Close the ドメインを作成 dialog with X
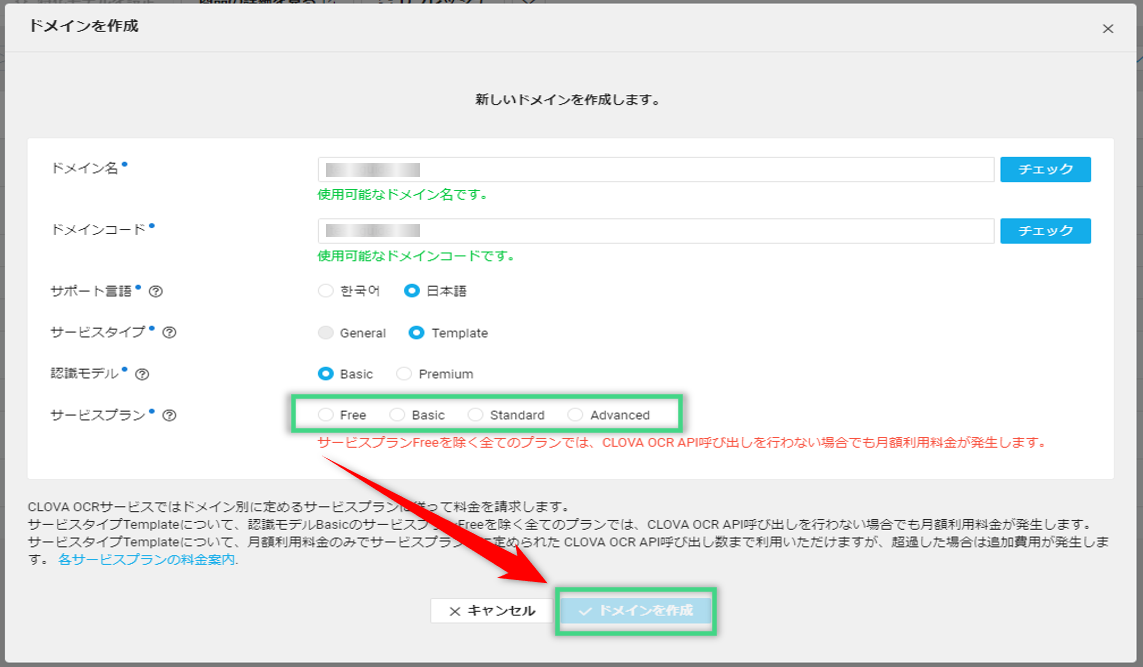Screen dimensions: 1143x667 coord(1107,29)
